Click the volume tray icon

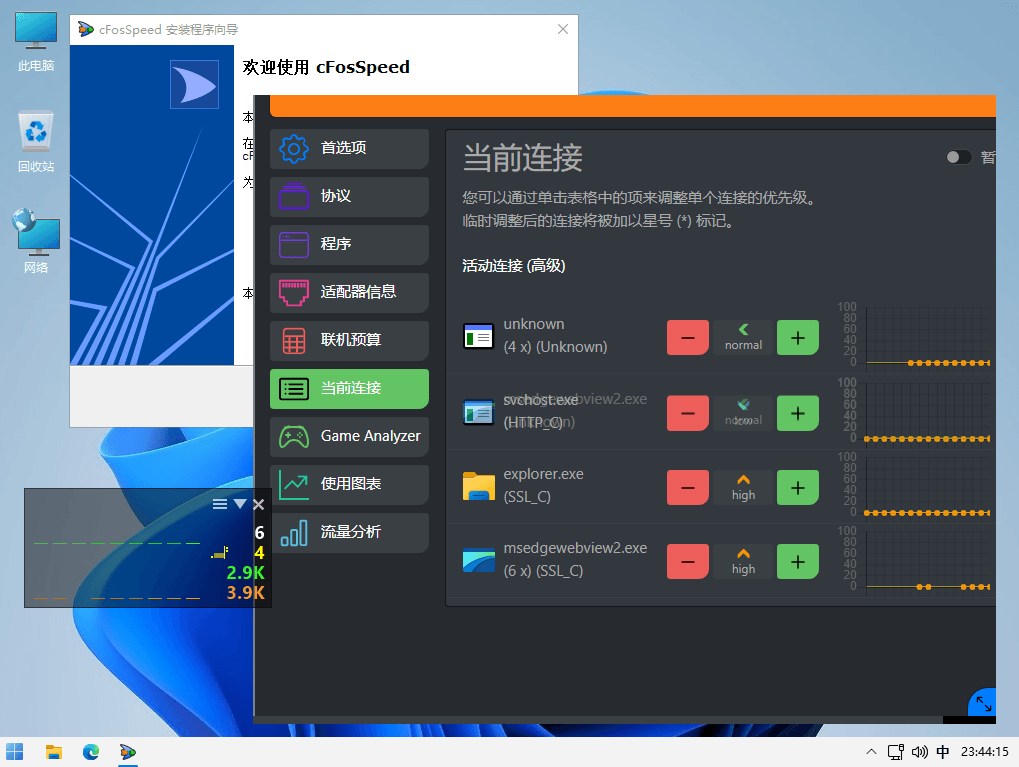pyautogui.click(x=920, y=752)
